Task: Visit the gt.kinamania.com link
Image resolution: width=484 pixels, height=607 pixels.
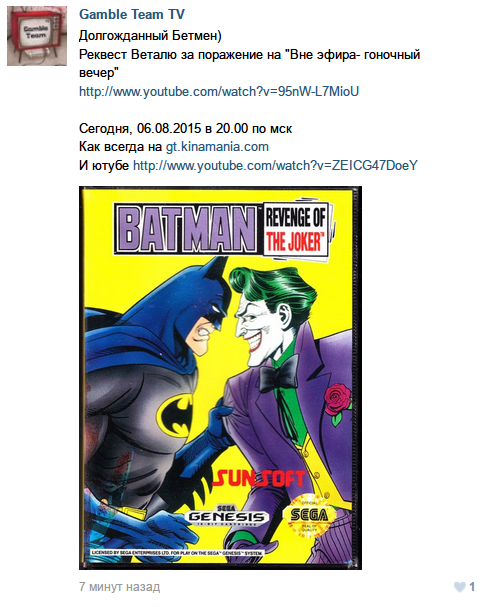Action: [x=217, y=147]
